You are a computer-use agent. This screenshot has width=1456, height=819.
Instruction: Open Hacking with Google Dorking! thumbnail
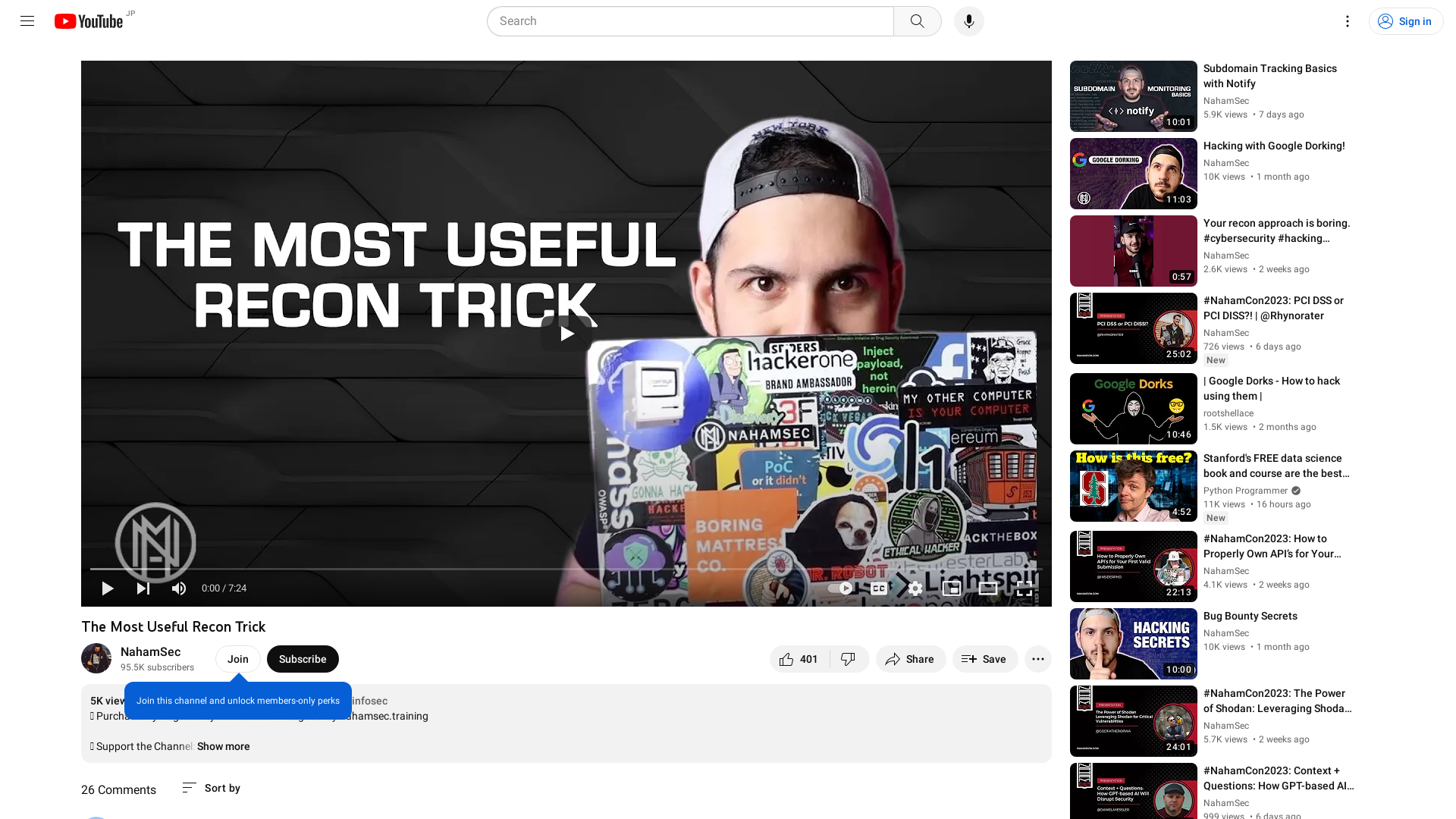coord(1133,174)
